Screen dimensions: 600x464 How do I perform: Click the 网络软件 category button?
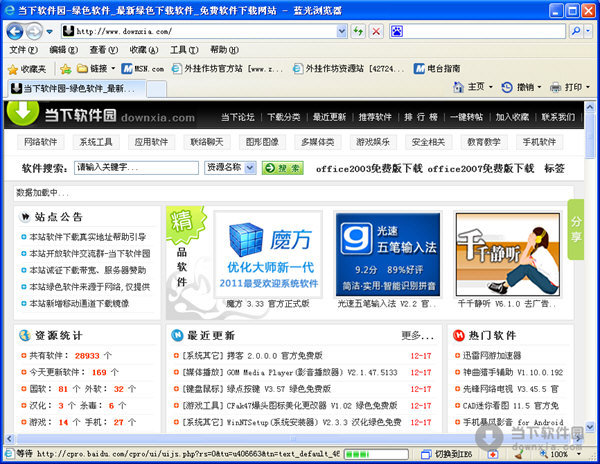pos(41,142)
